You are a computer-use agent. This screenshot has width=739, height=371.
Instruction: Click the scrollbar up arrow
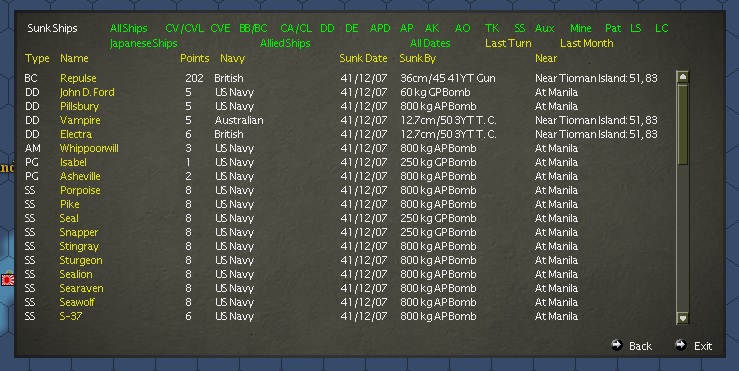pyautogui.click(x=682, y=76)
